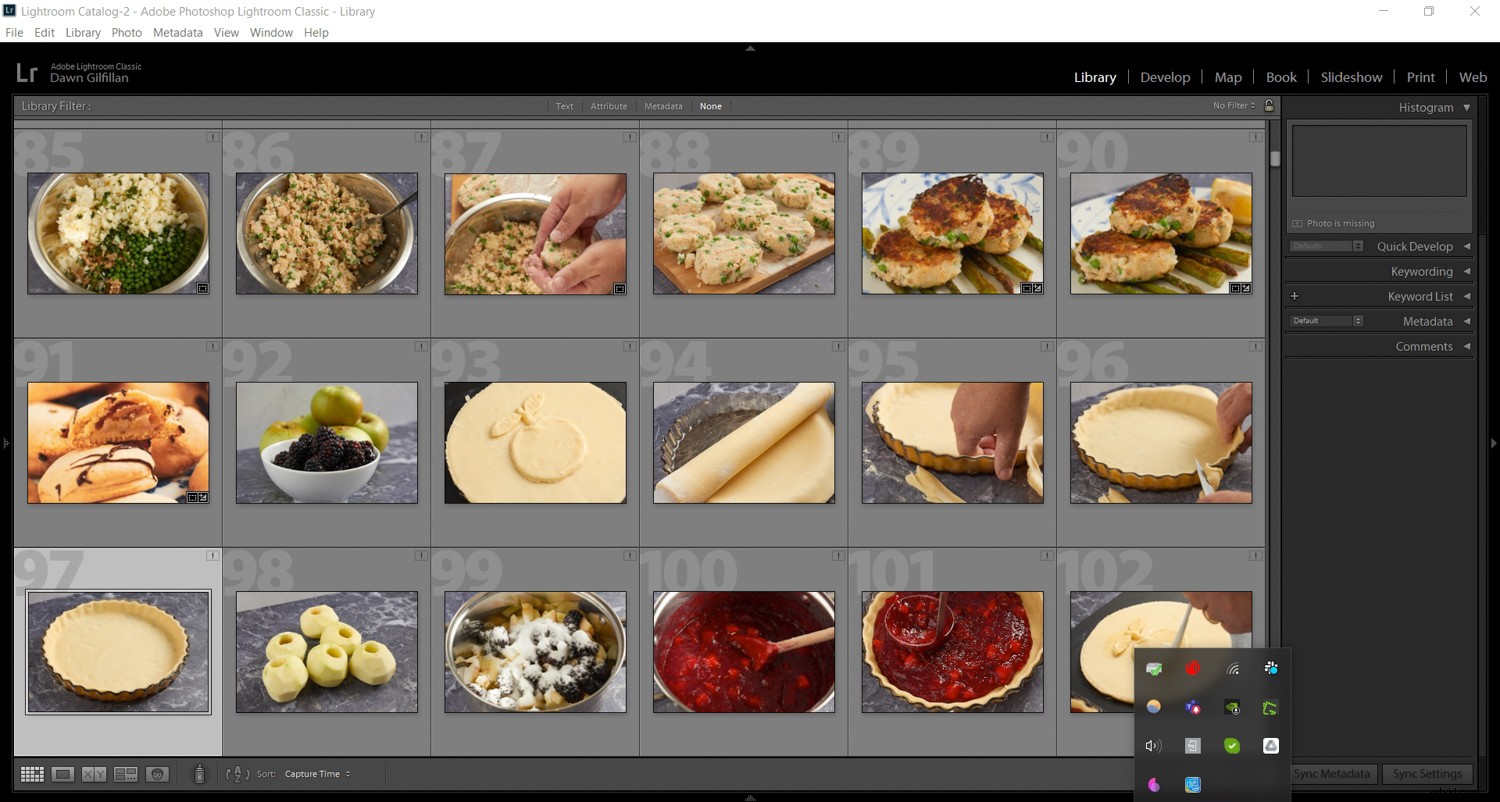The width and height of the screenshot is (1500, 802).
Task: Select the Survey view icon
Action: (125, 773)
